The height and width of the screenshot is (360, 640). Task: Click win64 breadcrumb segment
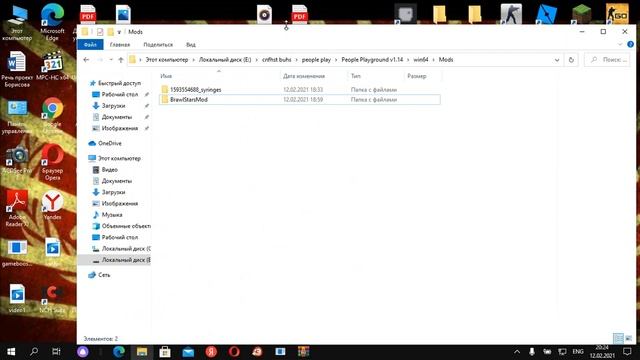click(x=421, y=60)
